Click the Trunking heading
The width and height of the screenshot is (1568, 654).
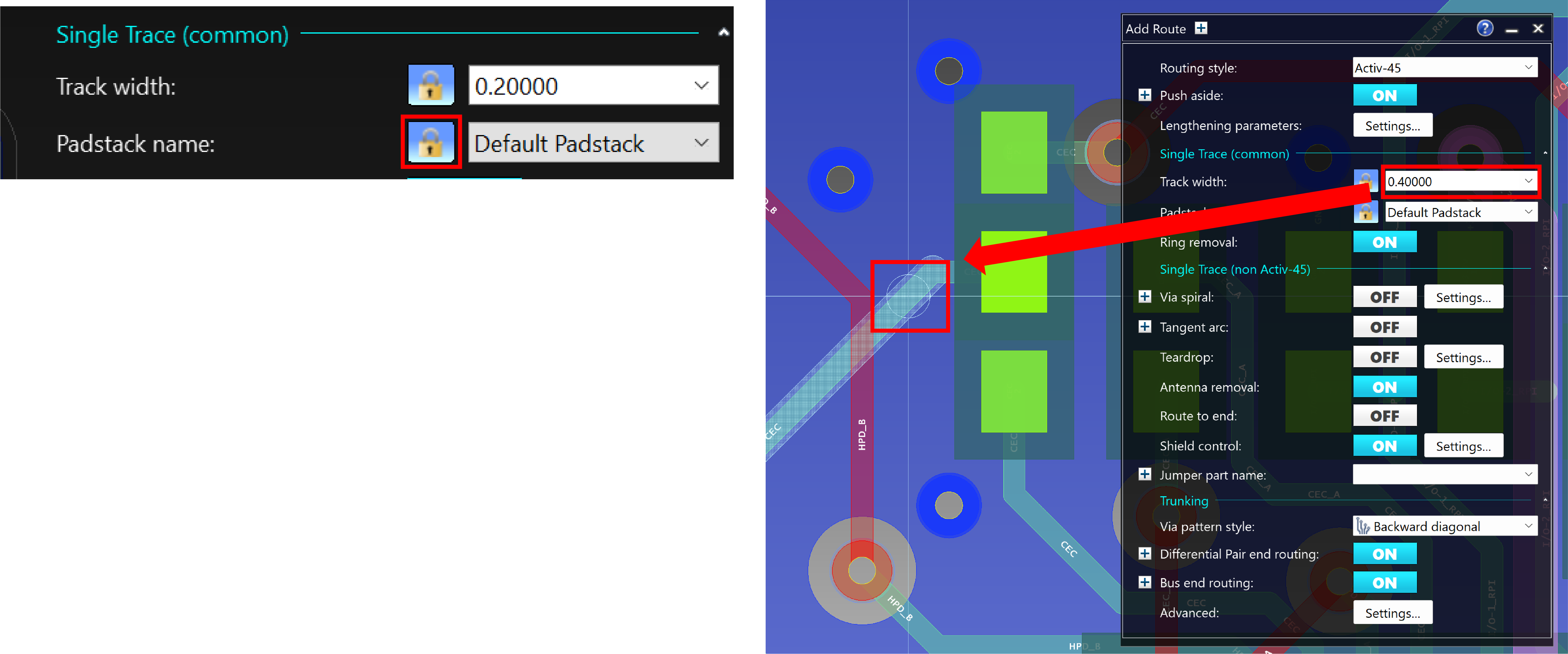tap(1184, 501)
